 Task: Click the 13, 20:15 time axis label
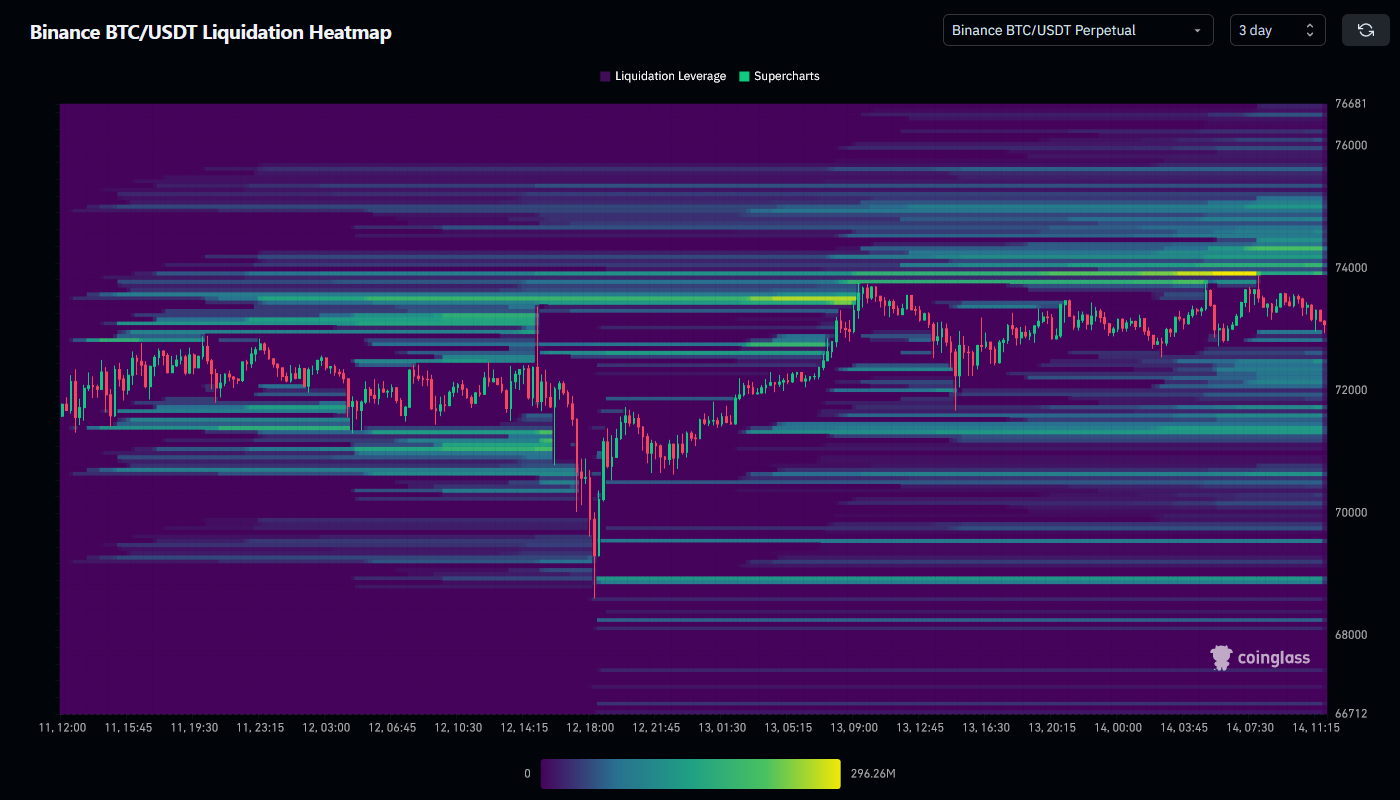tap(1052, 728)
